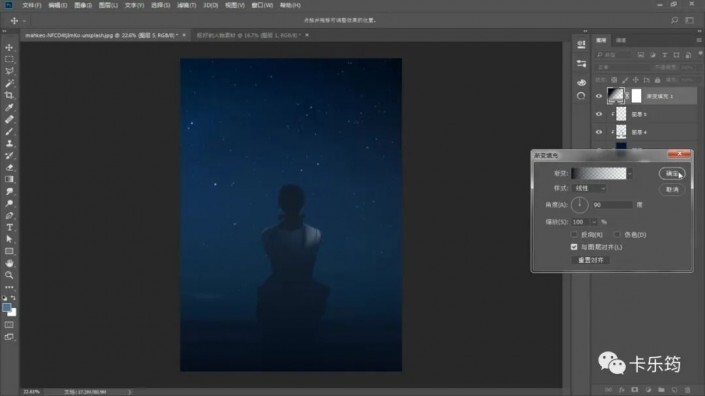
Task: Filter layers by shape type icon
Action: (x=676, y=55)
